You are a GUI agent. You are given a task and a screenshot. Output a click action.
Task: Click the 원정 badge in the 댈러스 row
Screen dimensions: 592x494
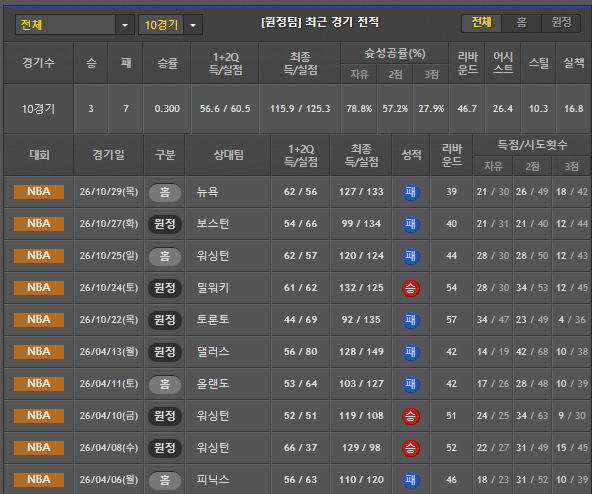pyautogui.click(x=165, y=352)
